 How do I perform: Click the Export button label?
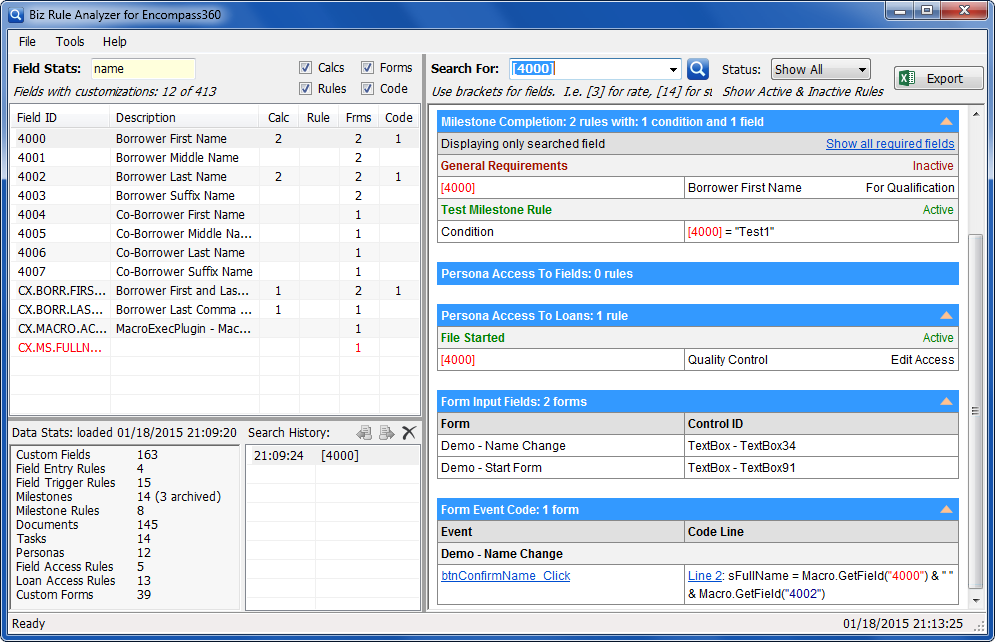pyautogui.click(x=945, y=79)
